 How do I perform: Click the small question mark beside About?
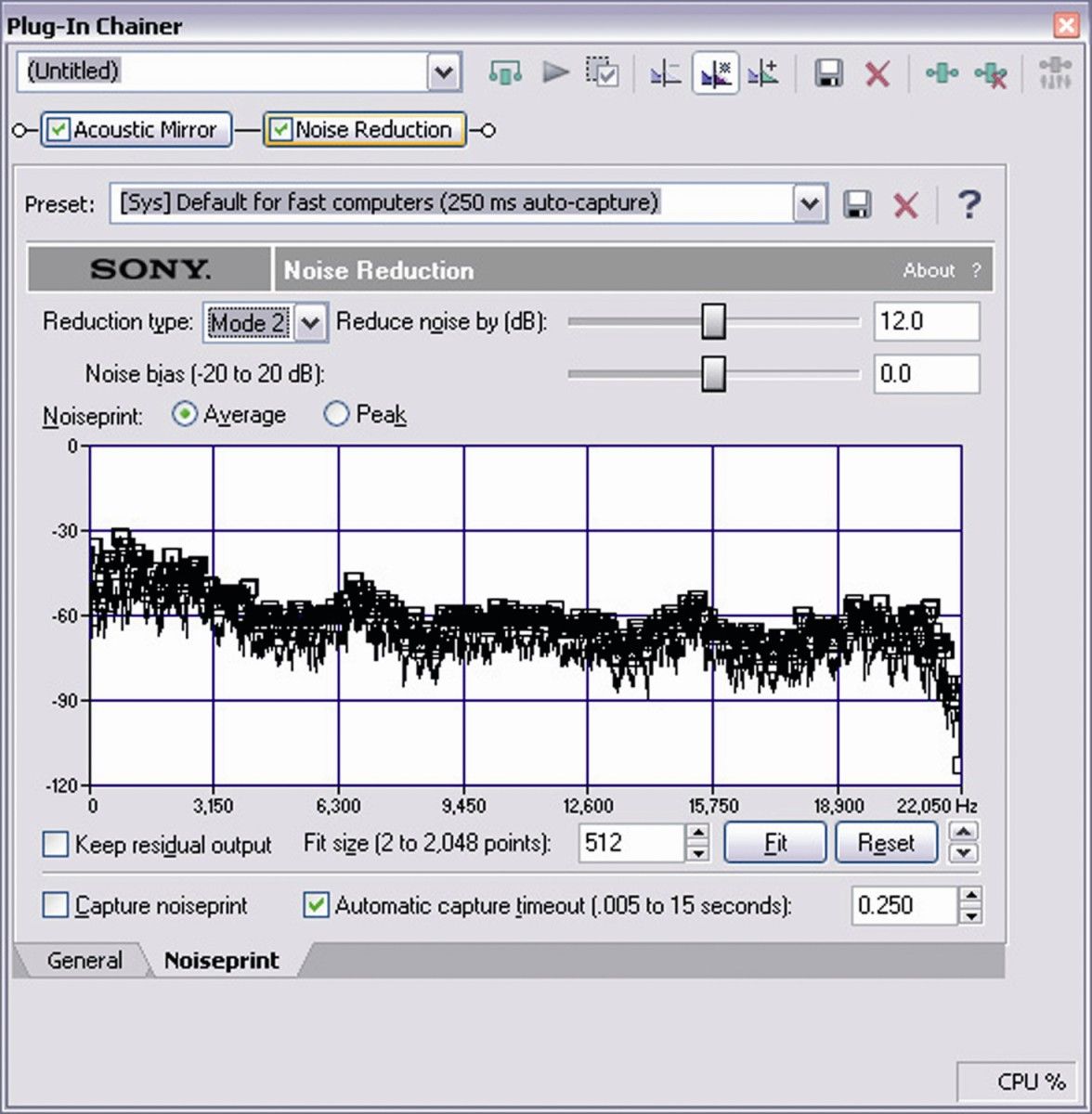(x=976, y=270)
